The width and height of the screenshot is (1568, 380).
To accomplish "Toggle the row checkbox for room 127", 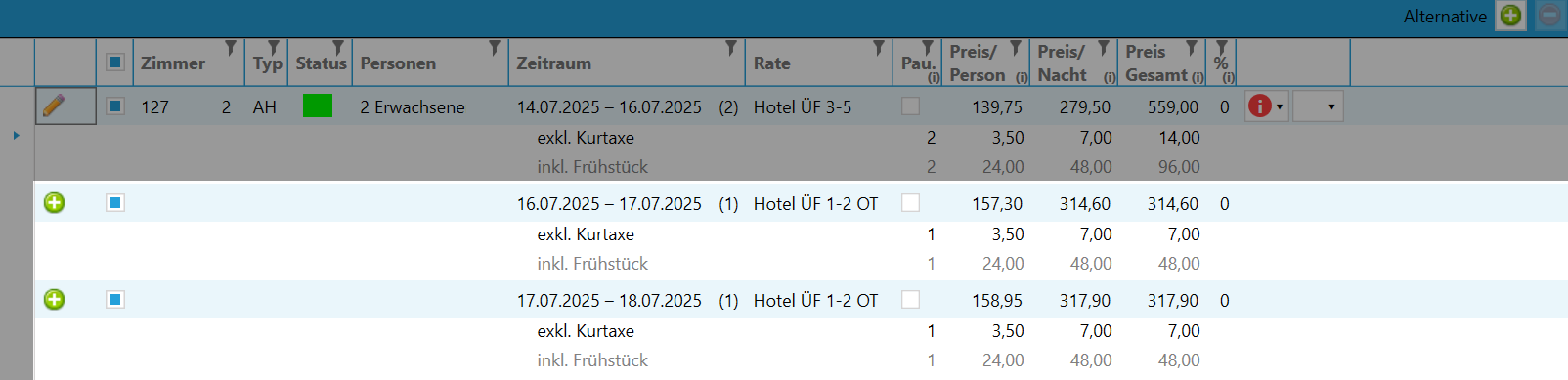I will coord(115,106).
